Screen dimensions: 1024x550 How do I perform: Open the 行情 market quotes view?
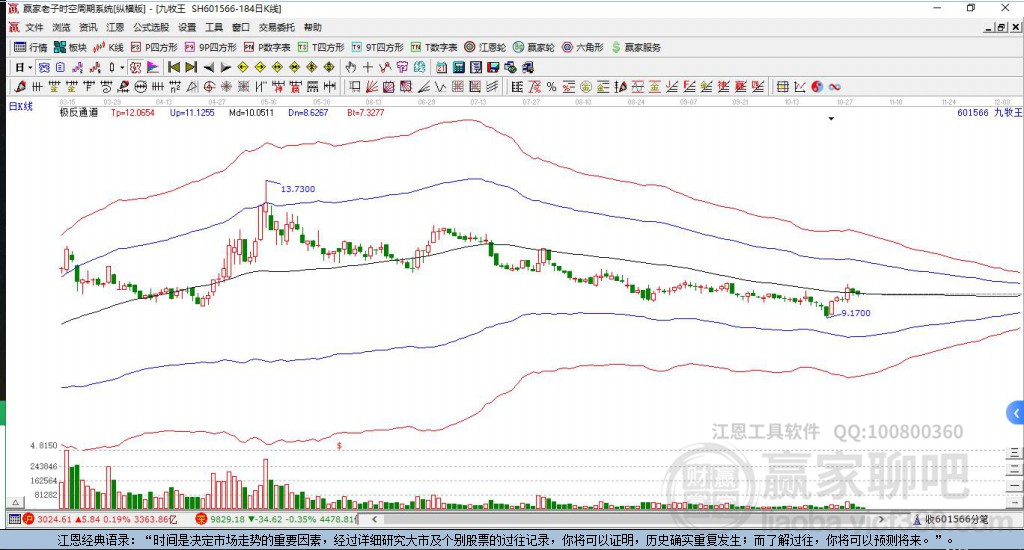[31, 47]
